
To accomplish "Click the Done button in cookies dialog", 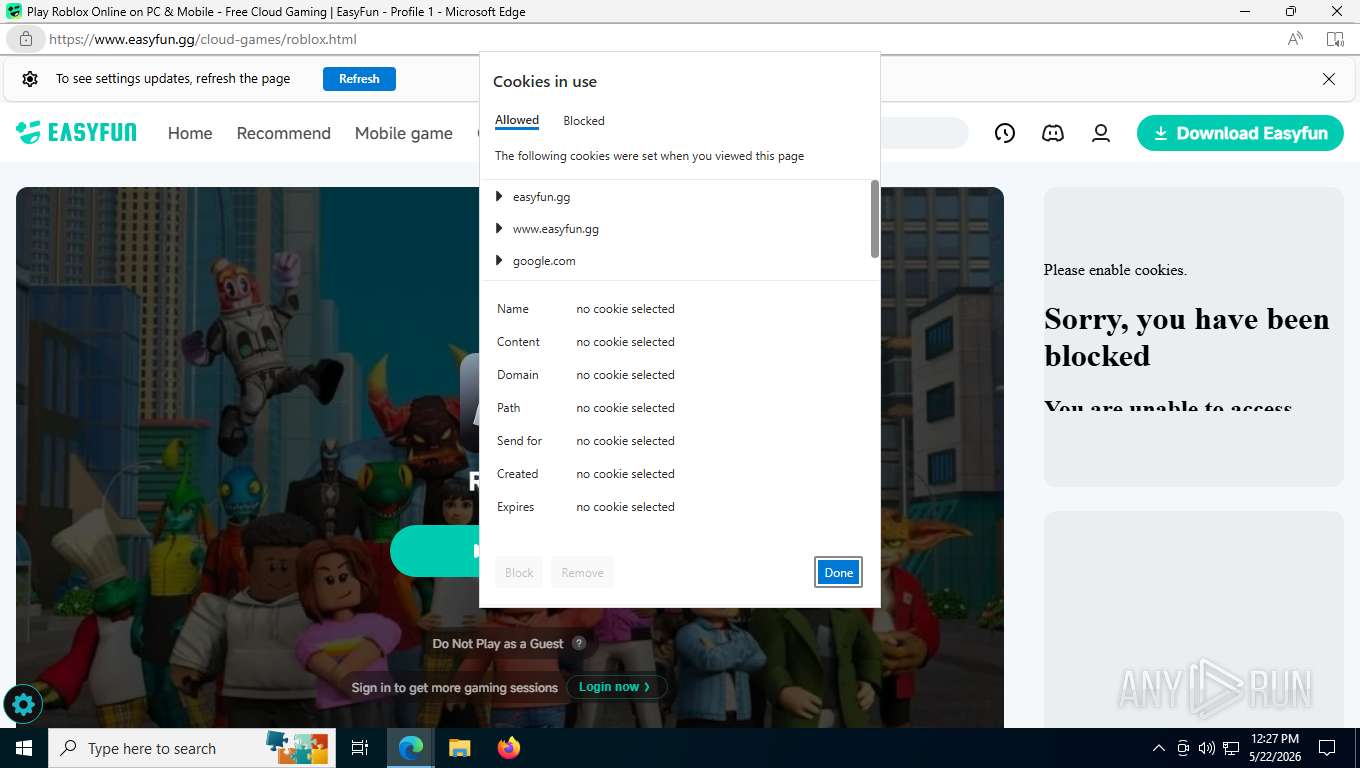I will tap(838, 572).
